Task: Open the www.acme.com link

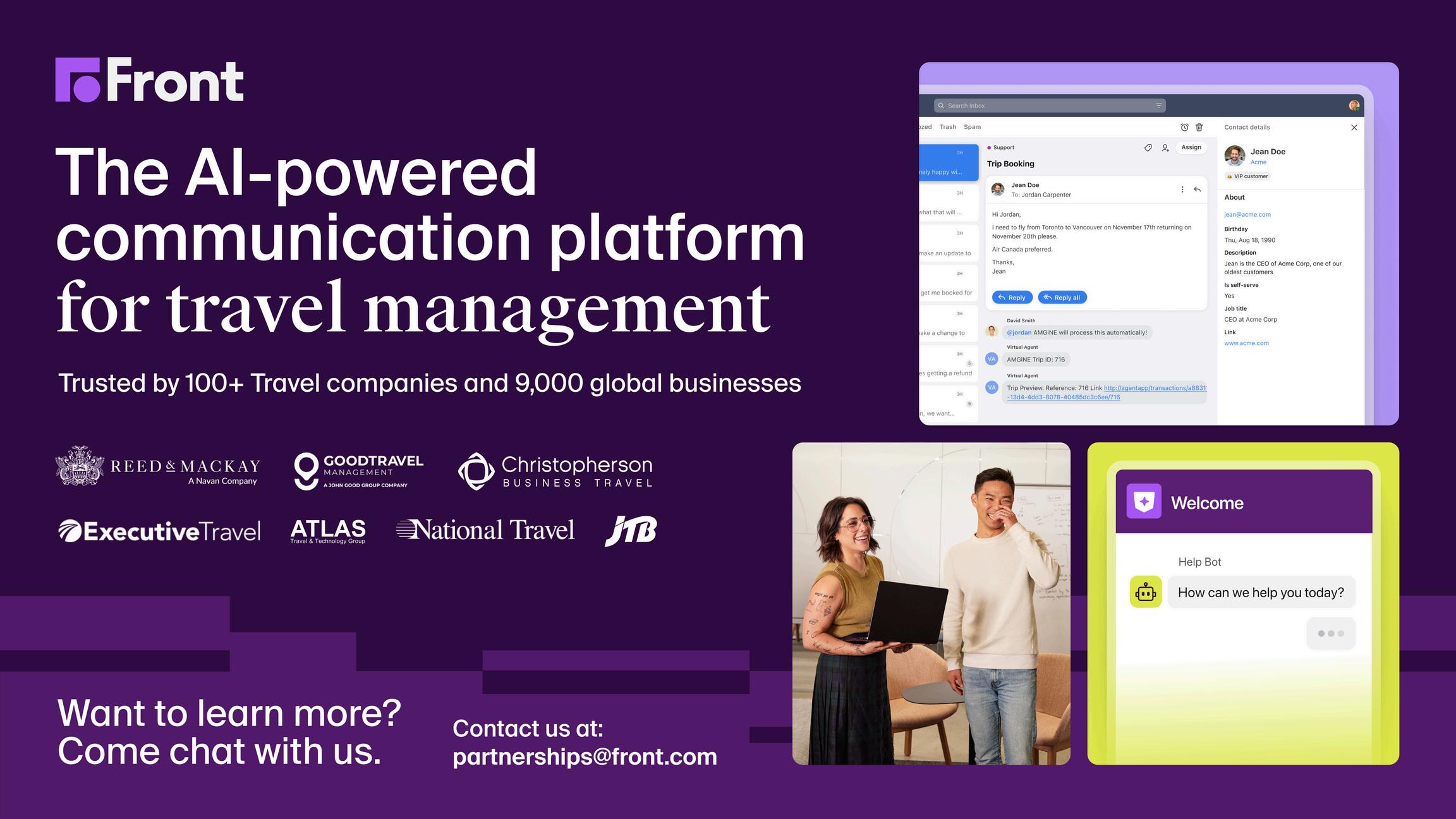Action: pos(1246,343)
